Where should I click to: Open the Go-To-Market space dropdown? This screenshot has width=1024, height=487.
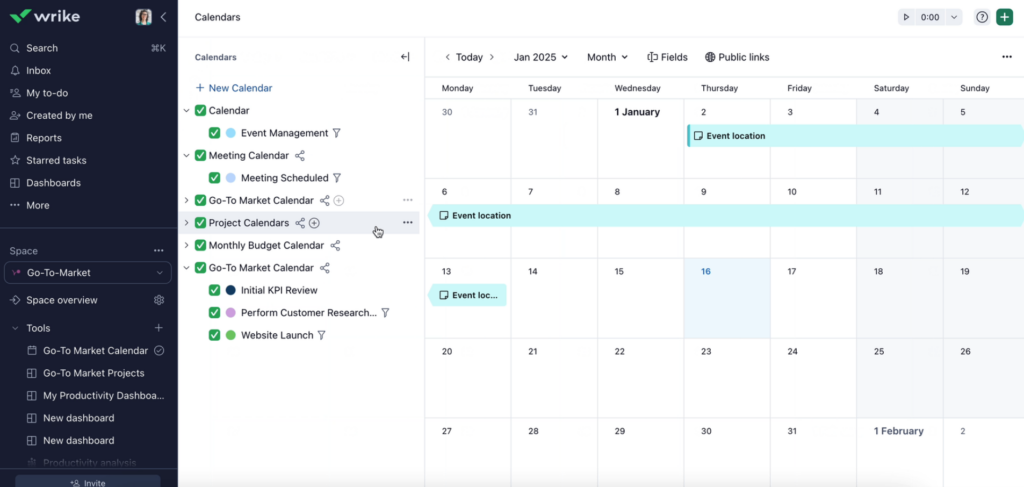[88, 273]
